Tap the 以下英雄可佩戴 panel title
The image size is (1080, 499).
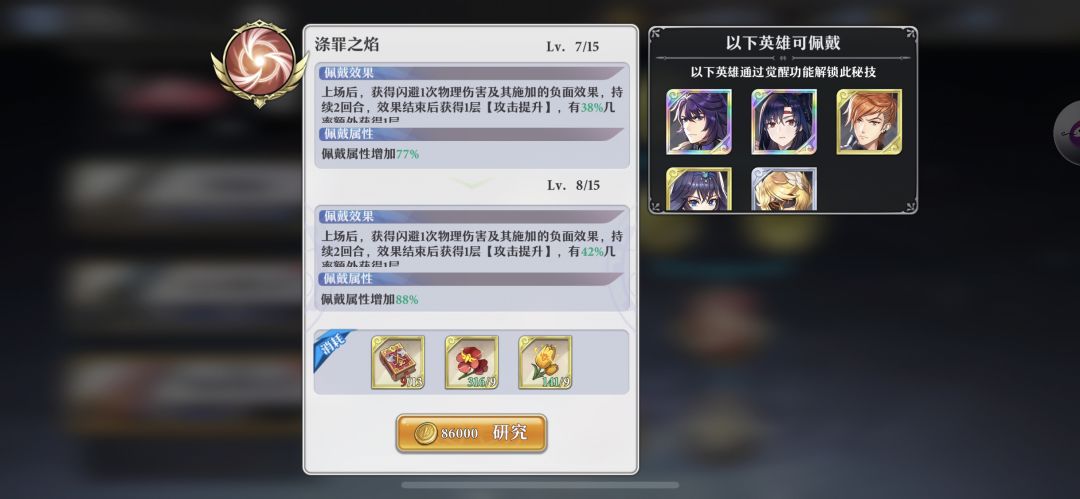pos(783,43)
